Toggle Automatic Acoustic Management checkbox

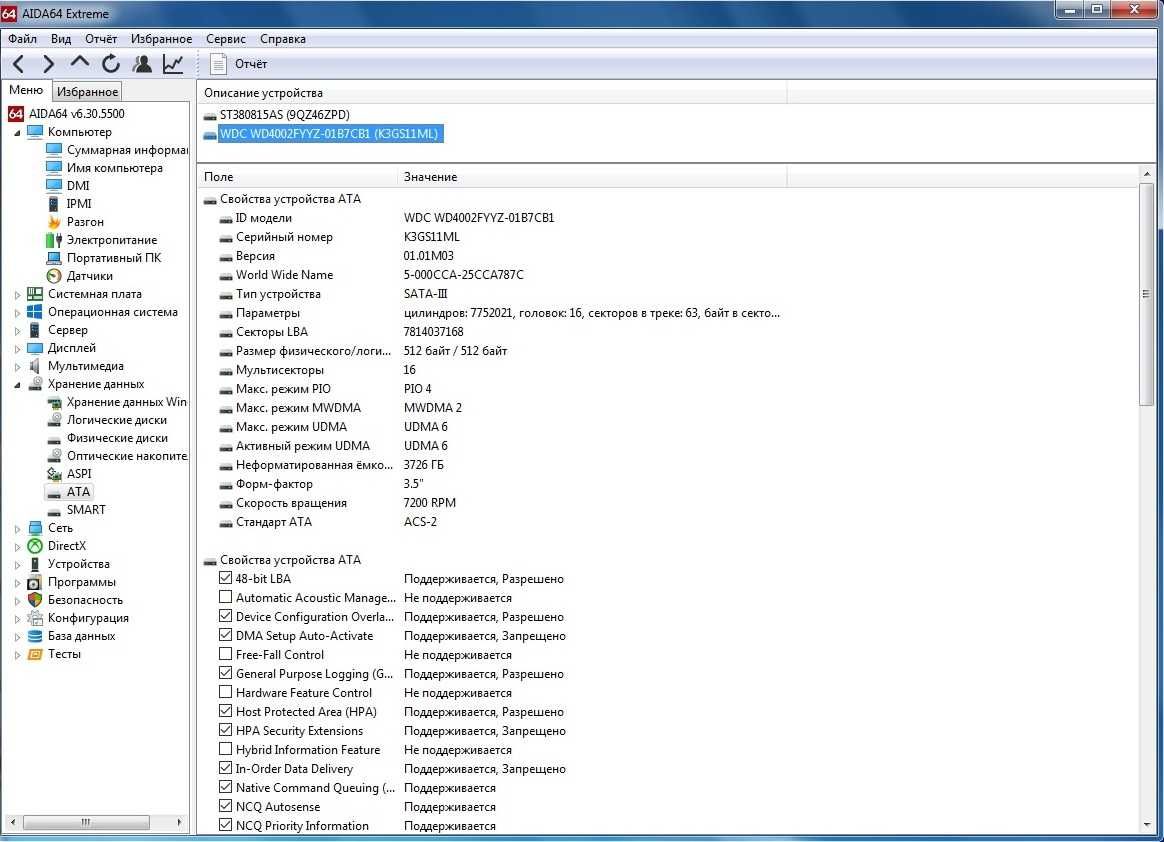pyautogui.click(x=226, y=597)
